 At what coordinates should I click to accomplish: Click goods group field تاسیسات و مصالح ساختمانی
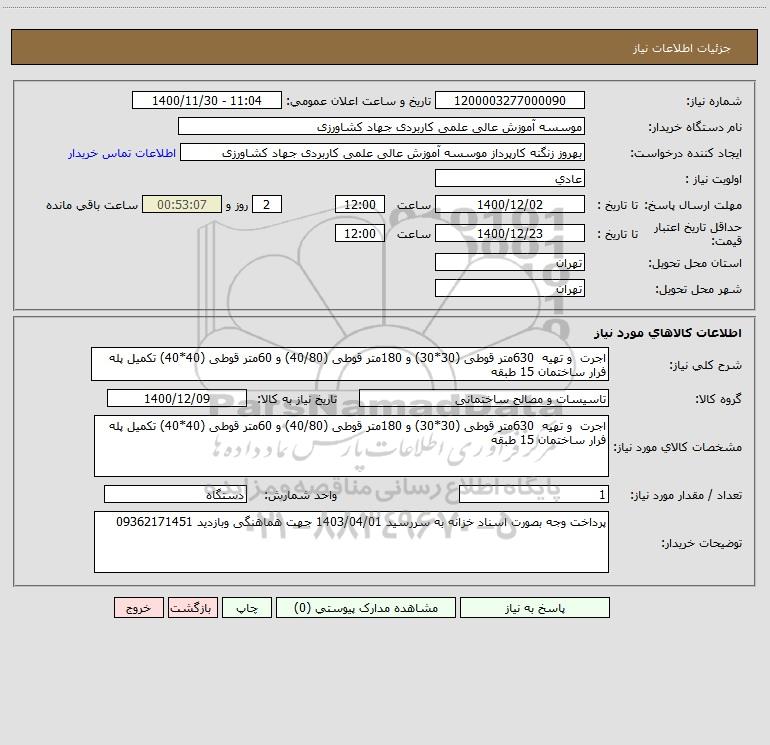[484, 398]
